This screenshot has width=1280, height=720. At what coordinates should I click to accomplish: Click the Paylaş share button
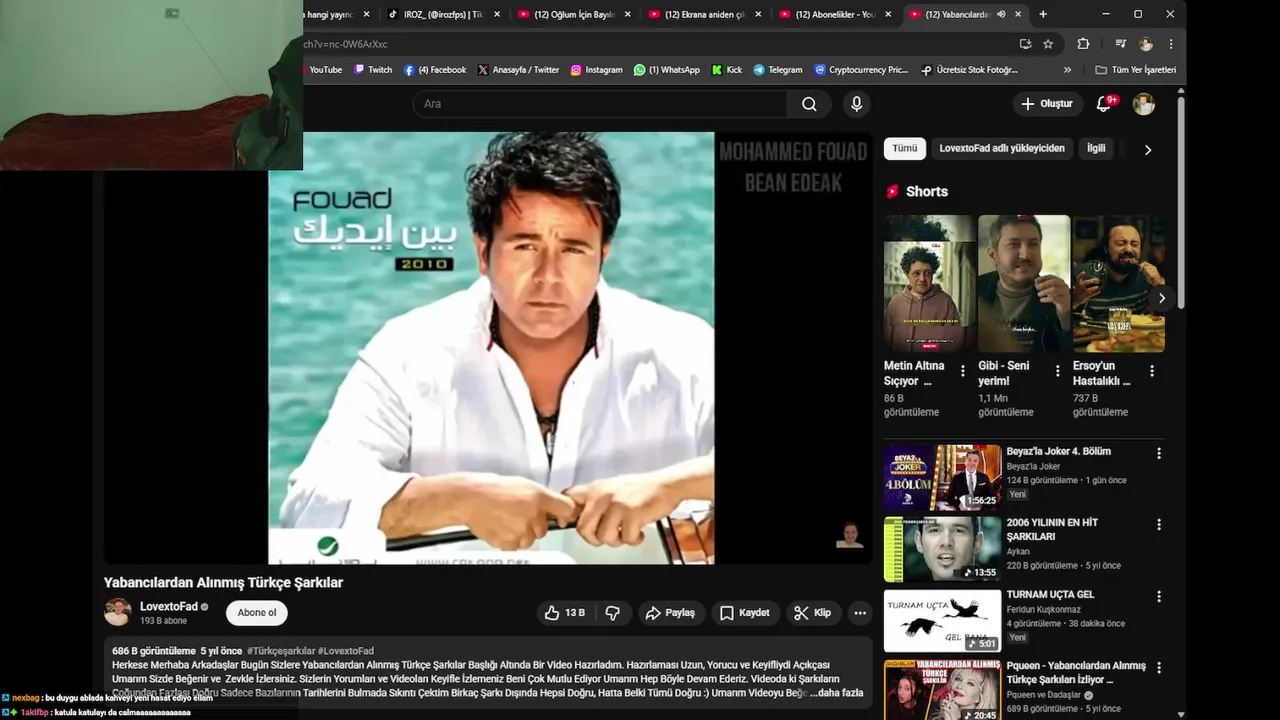click(670, 613)
